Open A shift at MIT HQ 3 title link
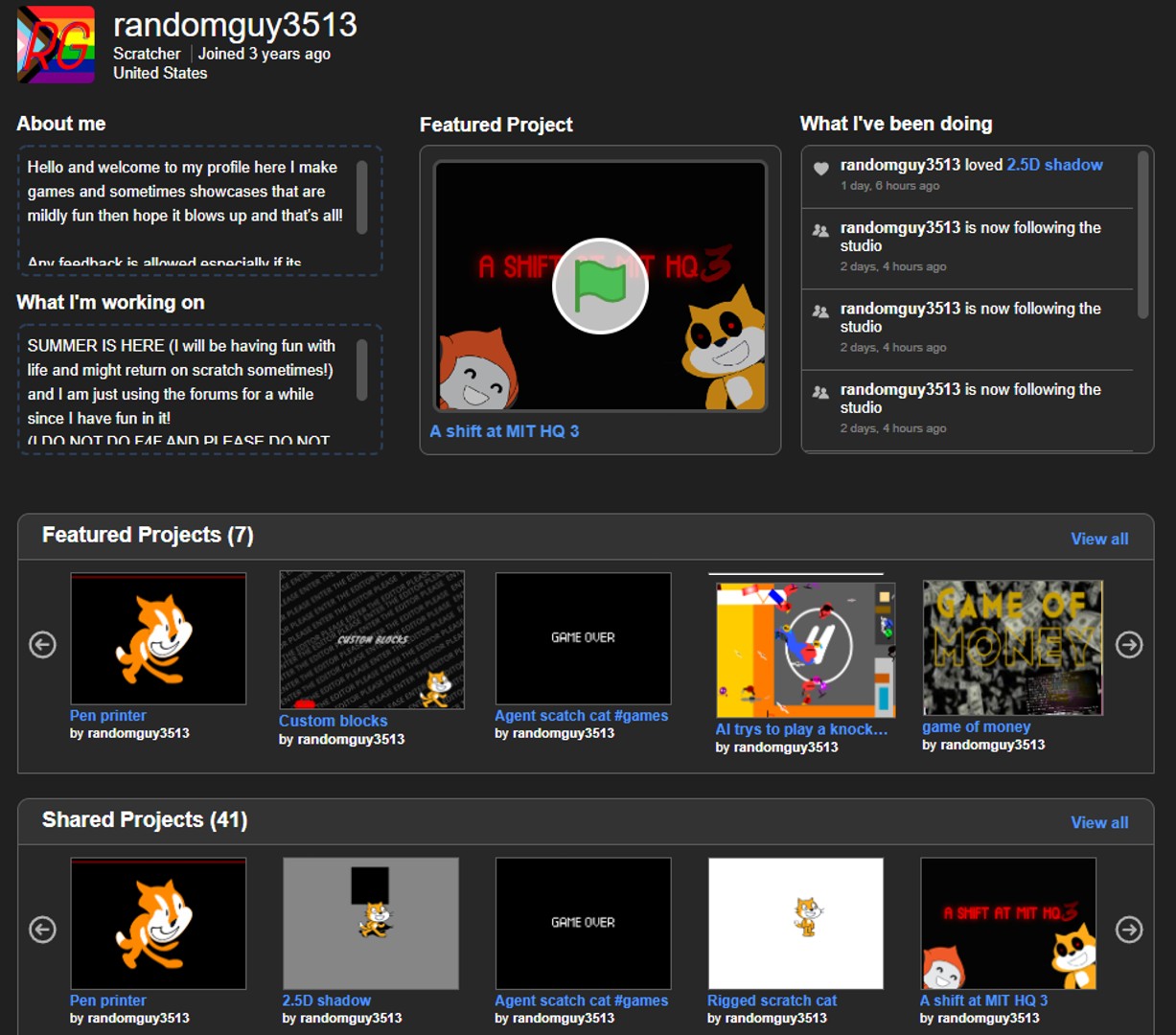Screen dimensions: 1176x1035 tap(504, 431)
